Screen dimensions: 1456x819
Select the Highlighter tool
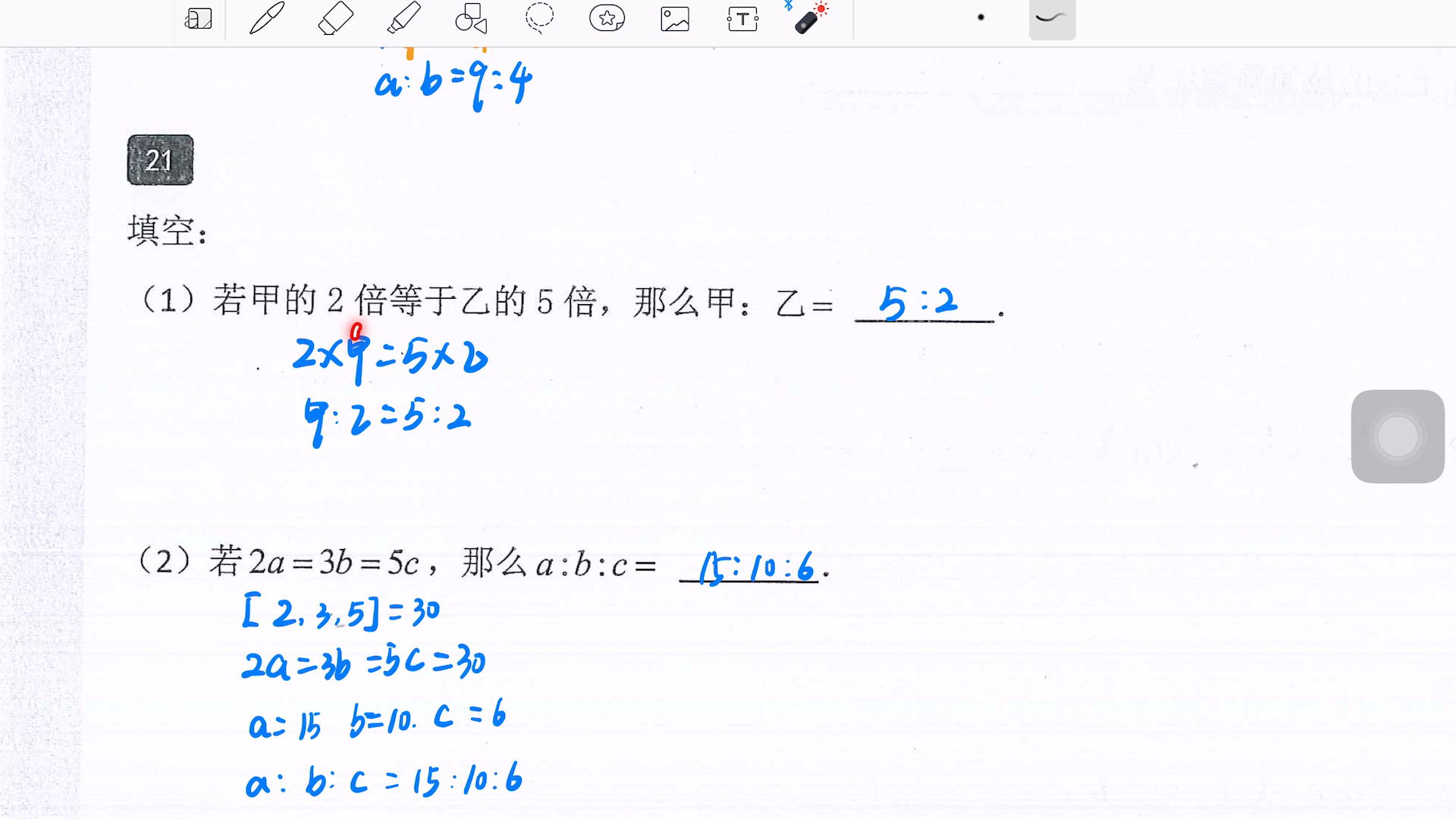403,18
